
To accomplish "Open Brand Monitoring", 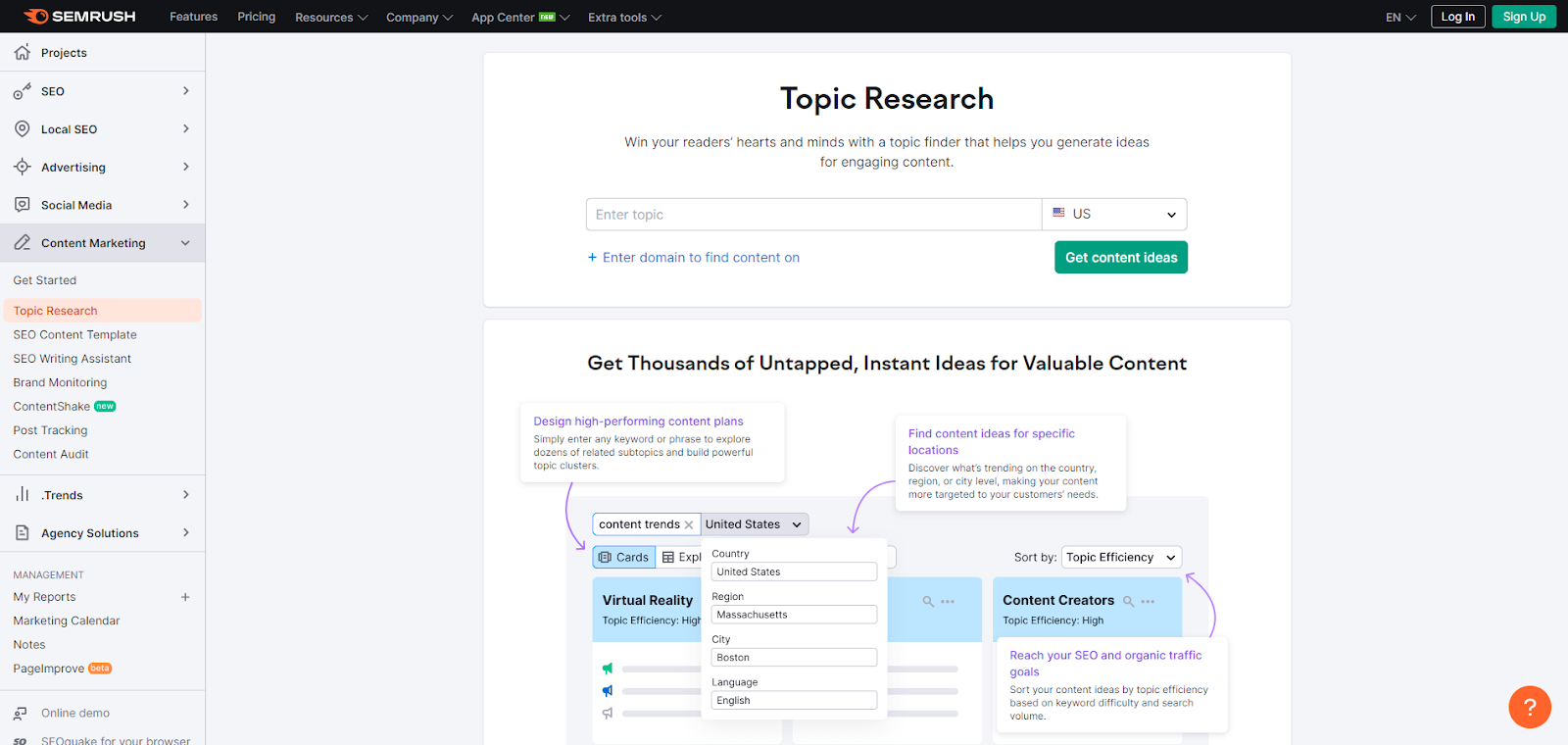I will click(61, 382).
